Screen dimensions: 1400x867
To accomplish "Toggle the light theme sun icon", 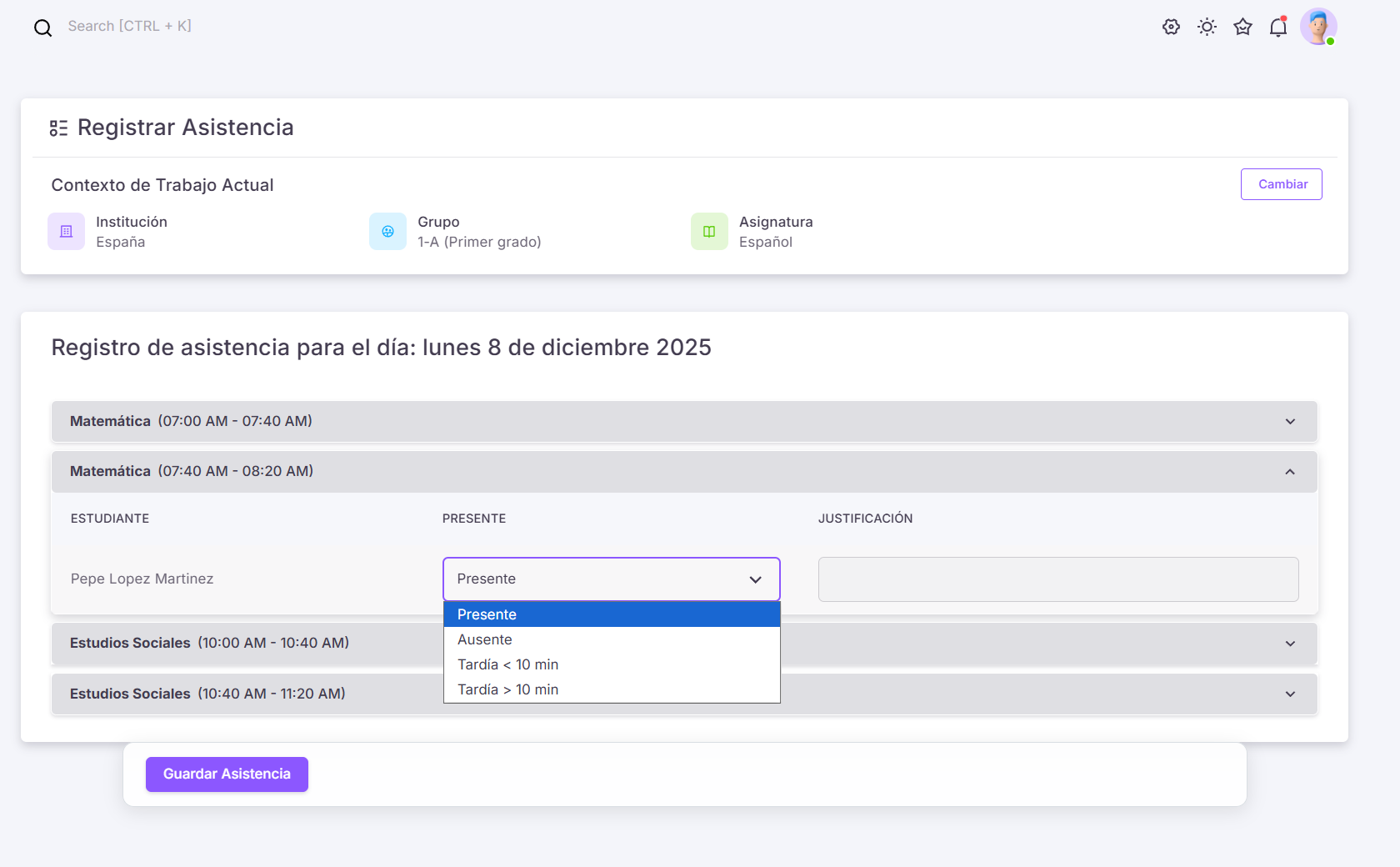I will click(x=1207, y=27).
